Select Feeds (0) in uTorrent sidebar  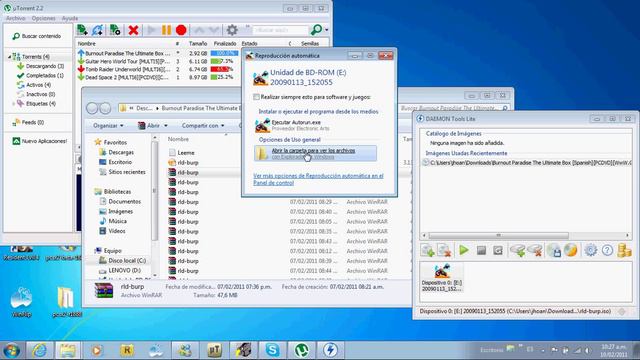[28, 122]
